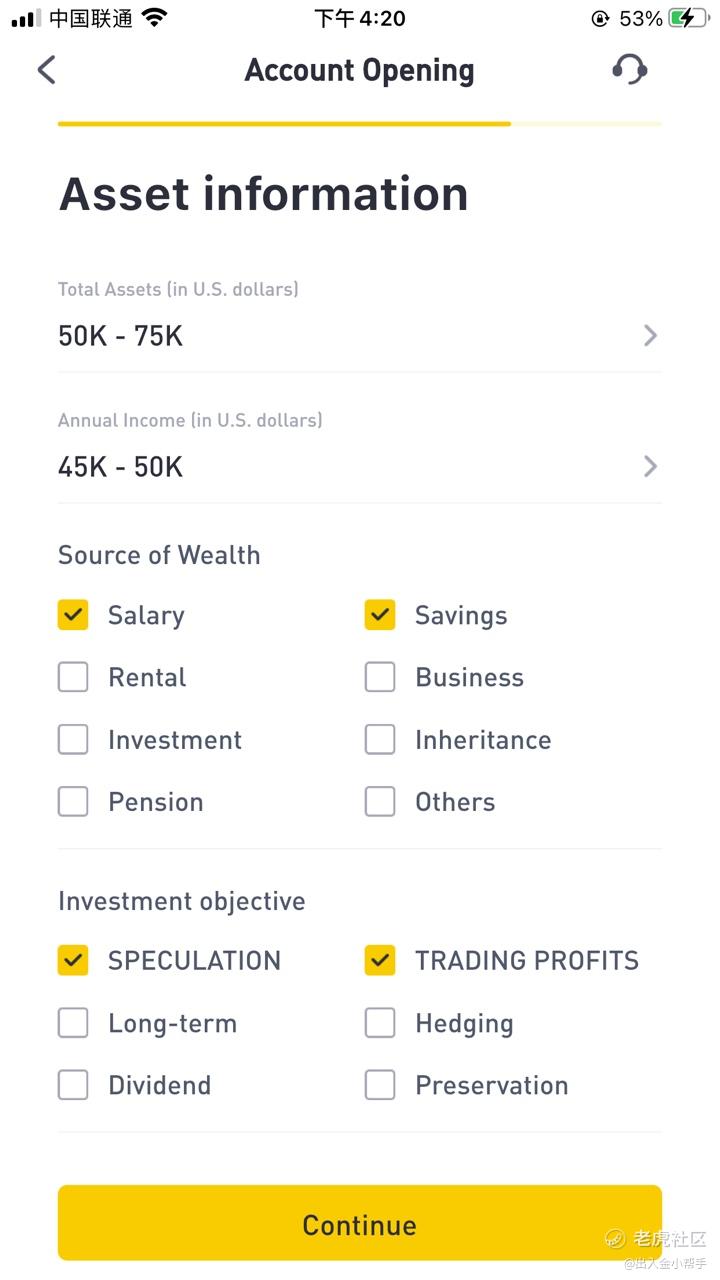Tap the back arrow icon
Image resolution: width=720 pixels, height=1280 pixels.
47,70
